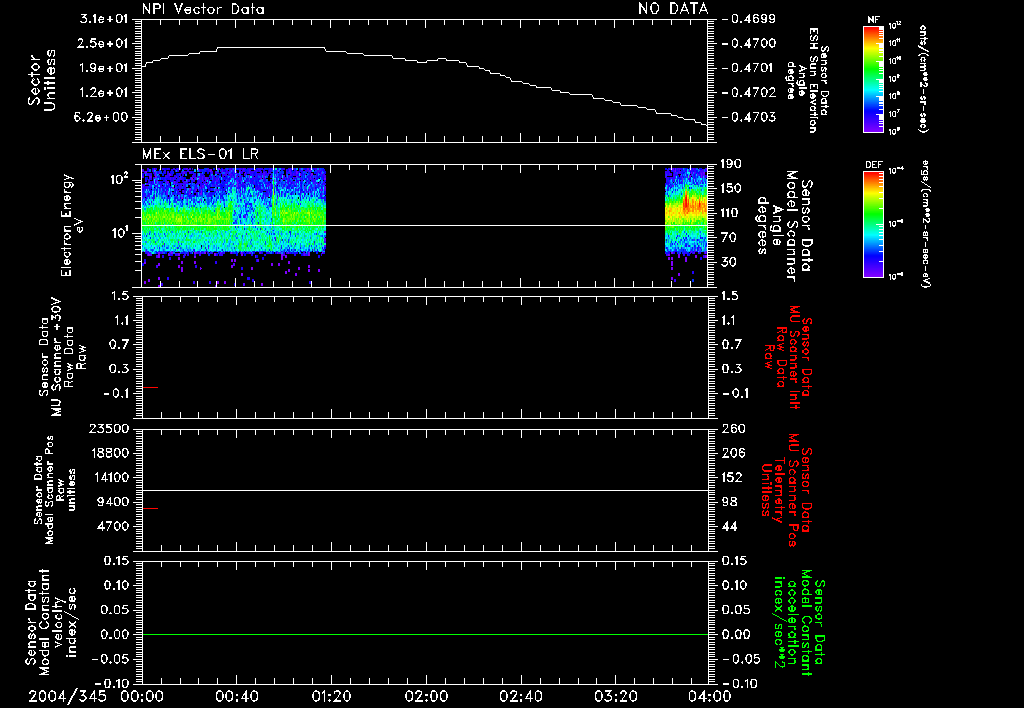This screenshot has height=708, width=1024.
Task: Click the "02:00" time axis label
Action: [x=426, y=696]
